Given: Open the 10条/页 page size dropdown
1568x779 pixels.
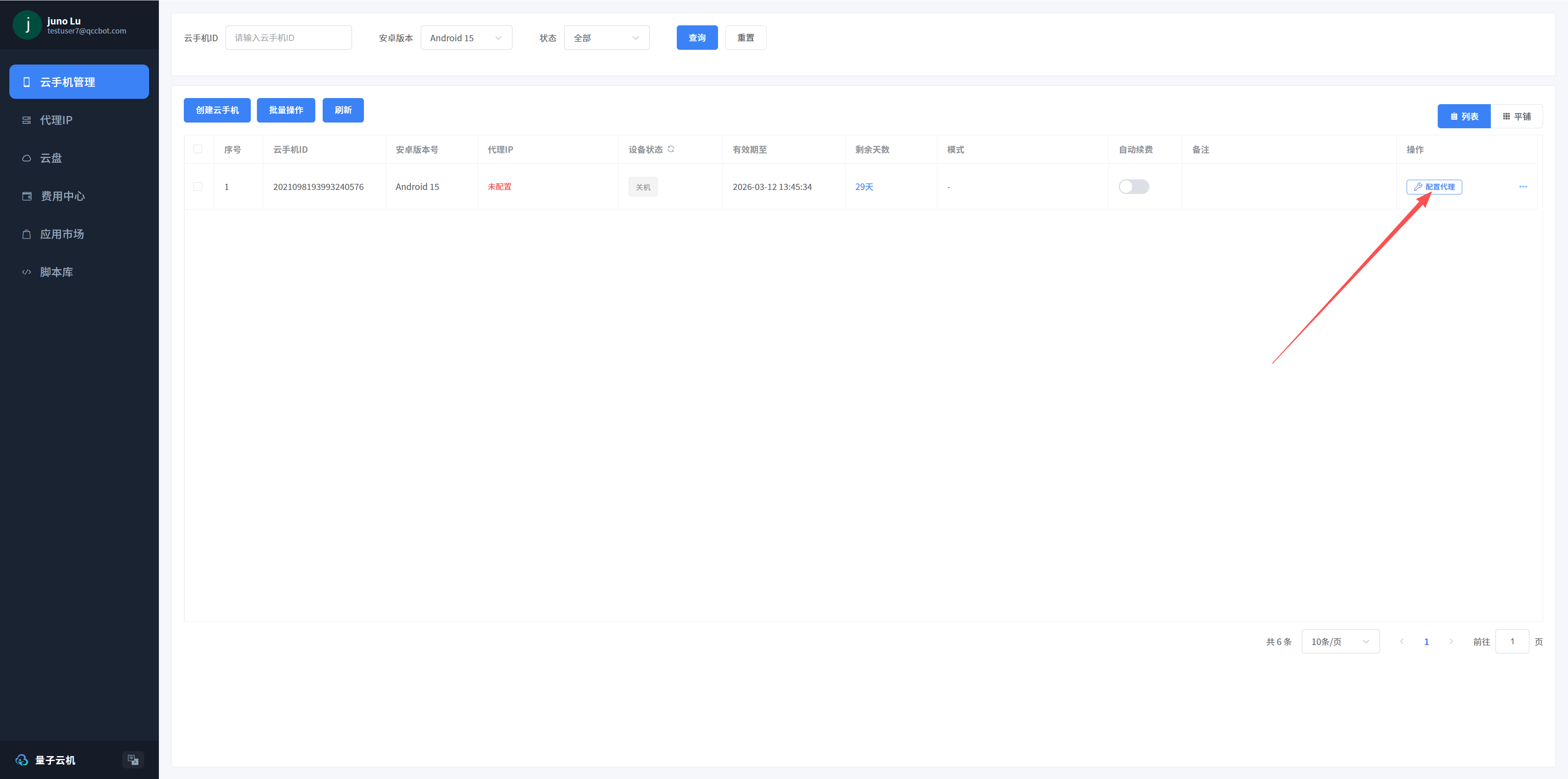Looking at the screenshot, I should 1340,641.
